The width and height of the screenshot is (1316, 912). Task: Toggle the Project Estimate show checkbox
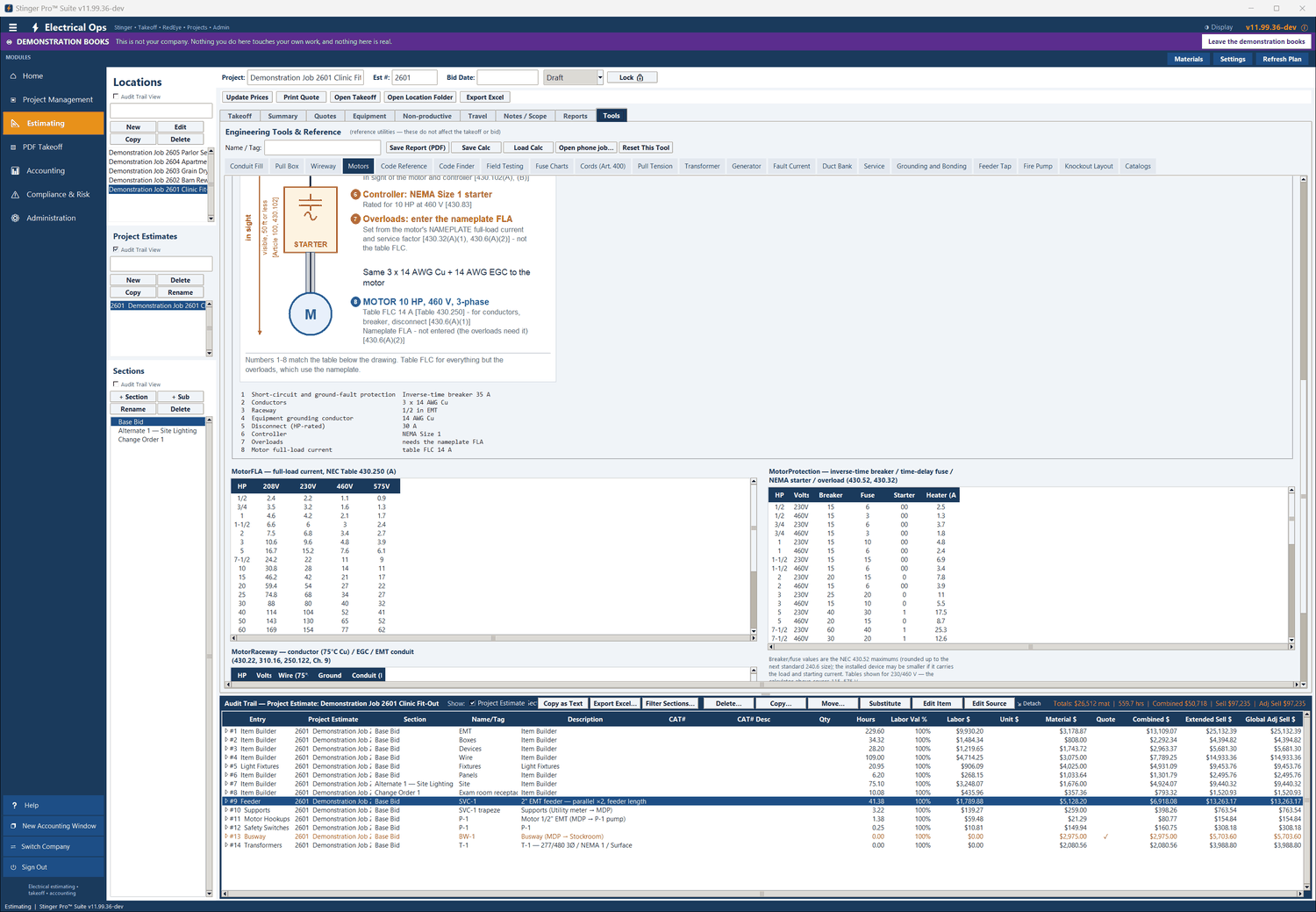[x=473, y=703]
